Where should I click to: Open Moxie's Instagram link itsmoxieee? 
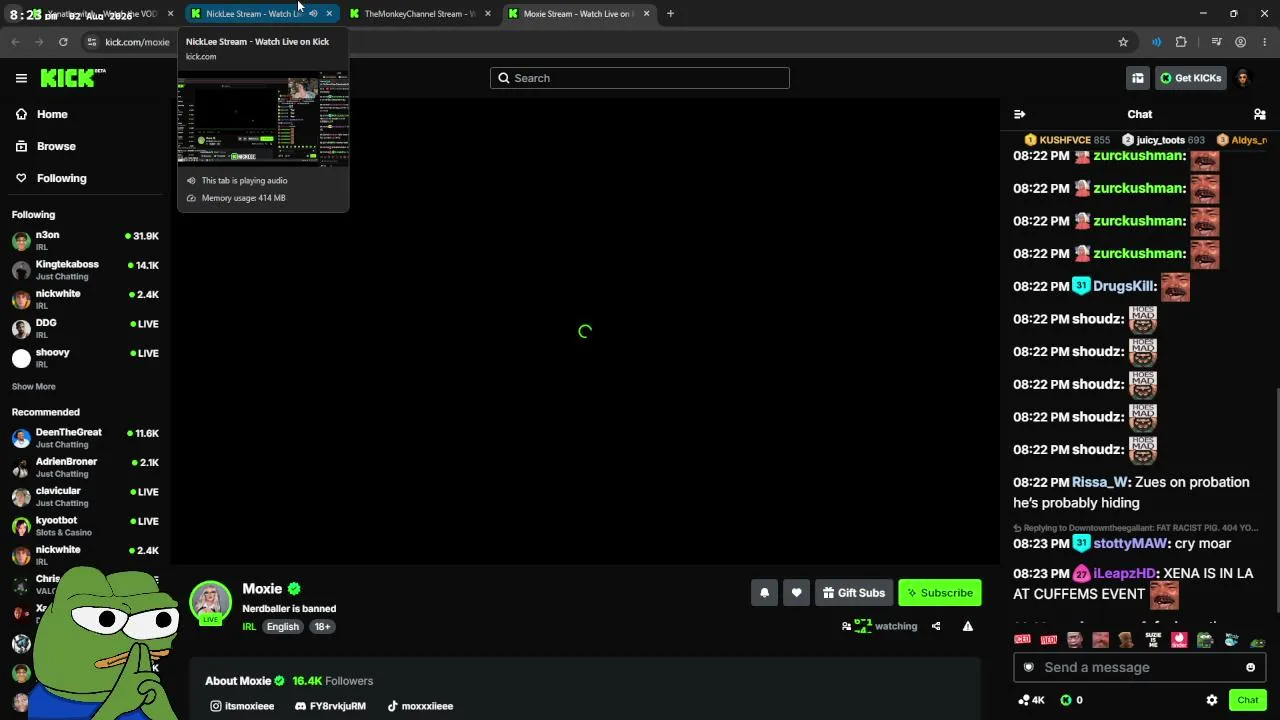pos(242,706)
